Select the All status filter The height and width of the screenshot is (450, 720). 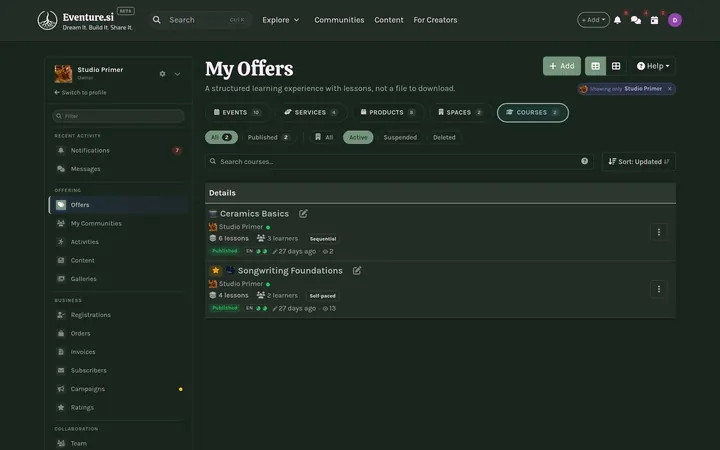pyautogui.click(x=221, y=137)
